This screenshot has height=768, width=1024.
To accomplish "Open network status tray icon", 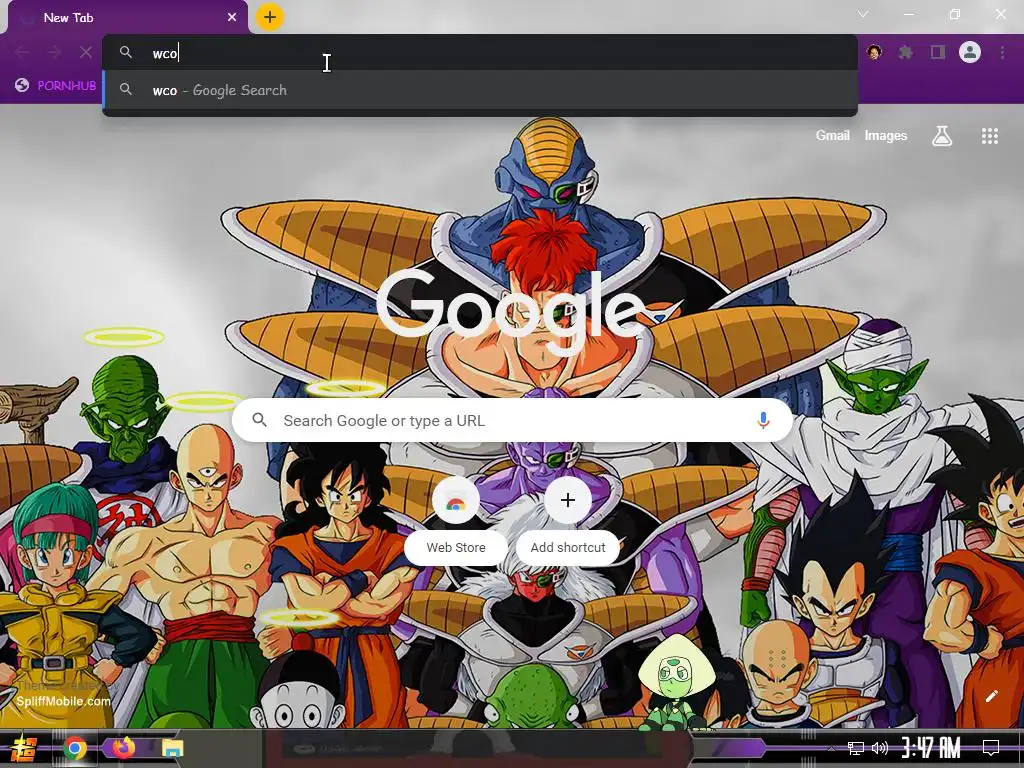I will pyautogui.click(x=856, y=748).
